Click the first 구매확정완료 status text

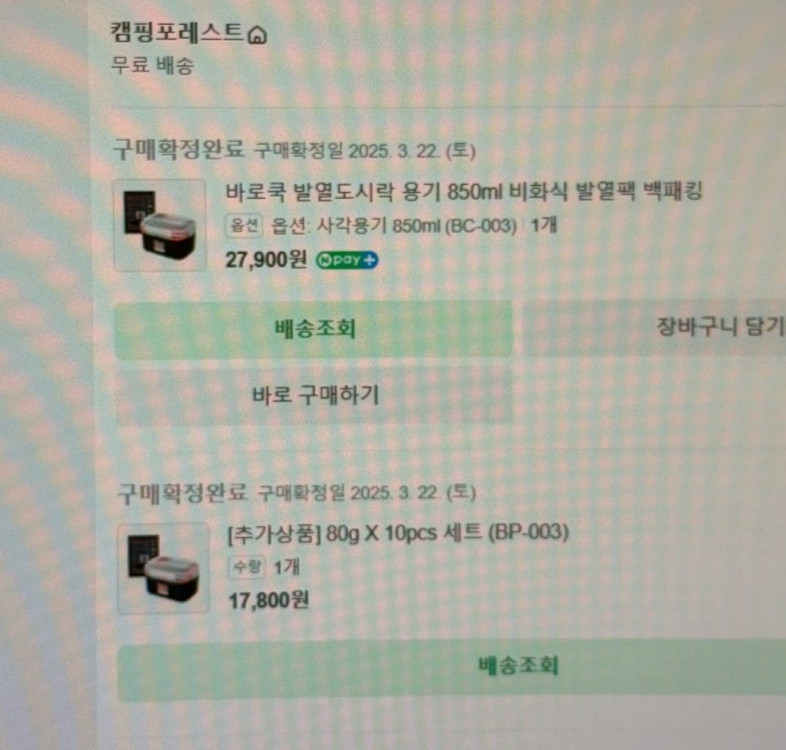click(179, 149)
